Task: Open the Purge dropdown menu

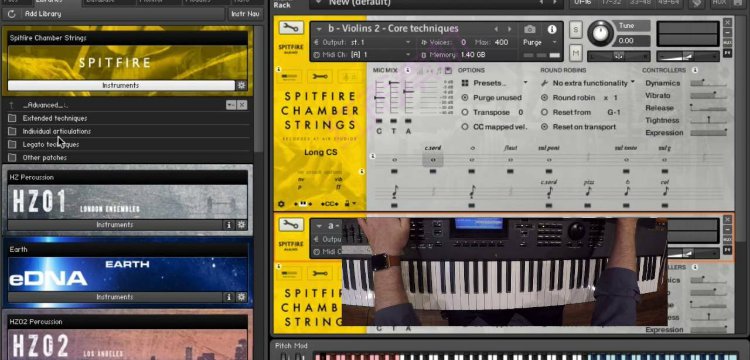Action: click(540, 43)
